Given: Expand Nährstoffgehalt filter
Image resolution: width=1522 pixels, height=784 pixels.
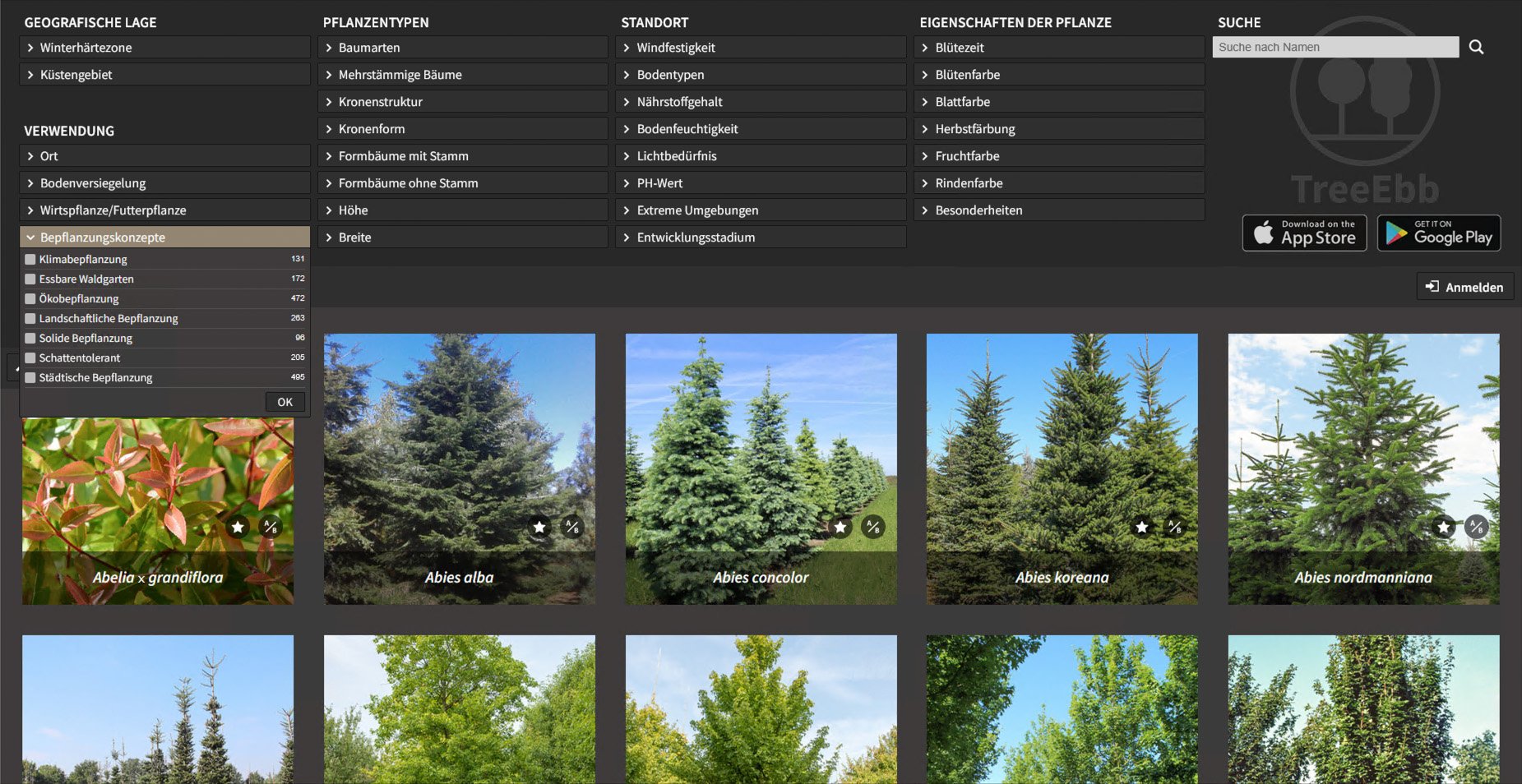Looking at the screenshot, I should pyautogui.click(x=761, y=102).
